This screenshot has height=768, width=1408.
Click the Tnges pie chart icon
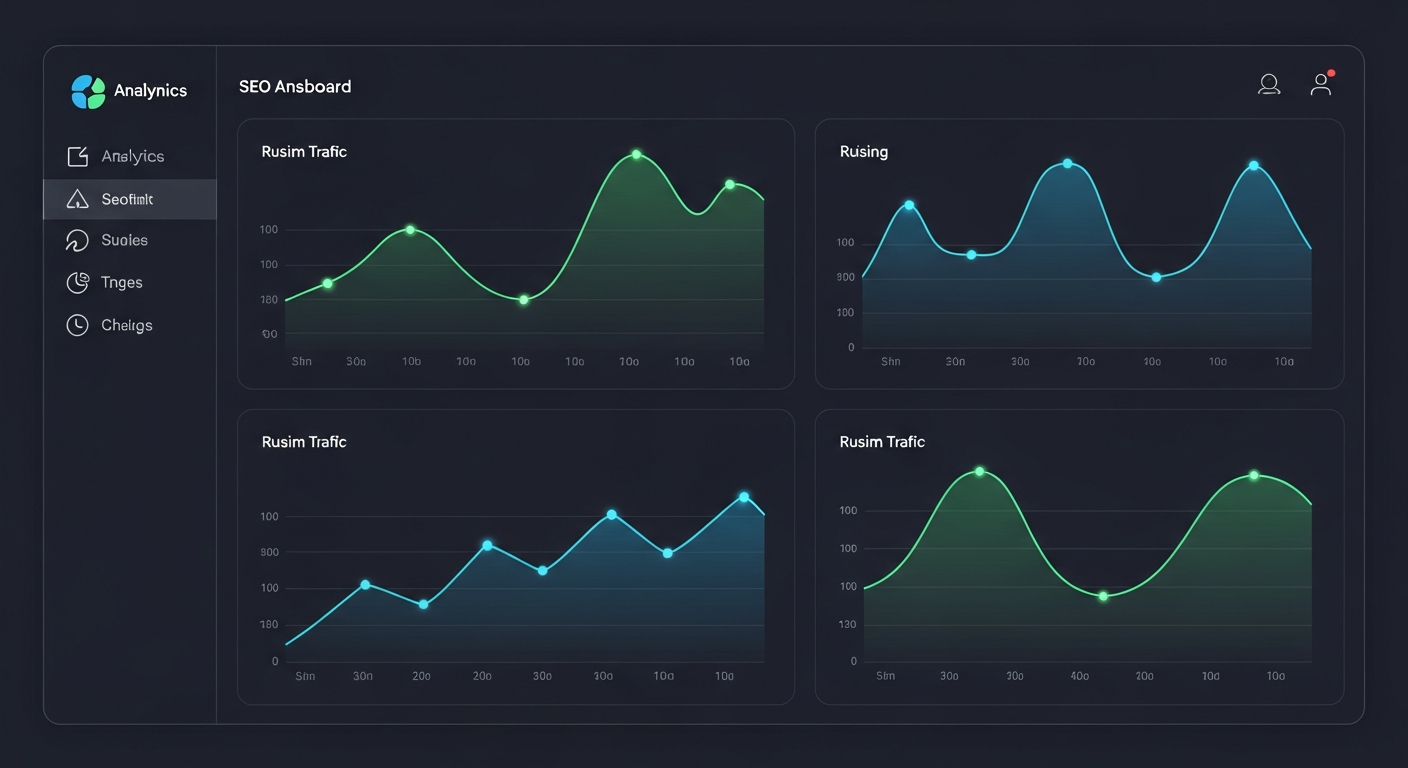coord(78,283)
